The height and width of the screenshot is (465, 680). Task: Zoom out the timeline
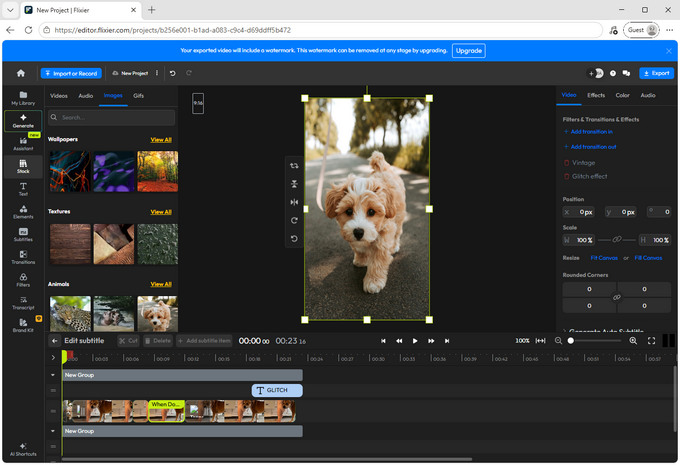[x=558, y=341]
